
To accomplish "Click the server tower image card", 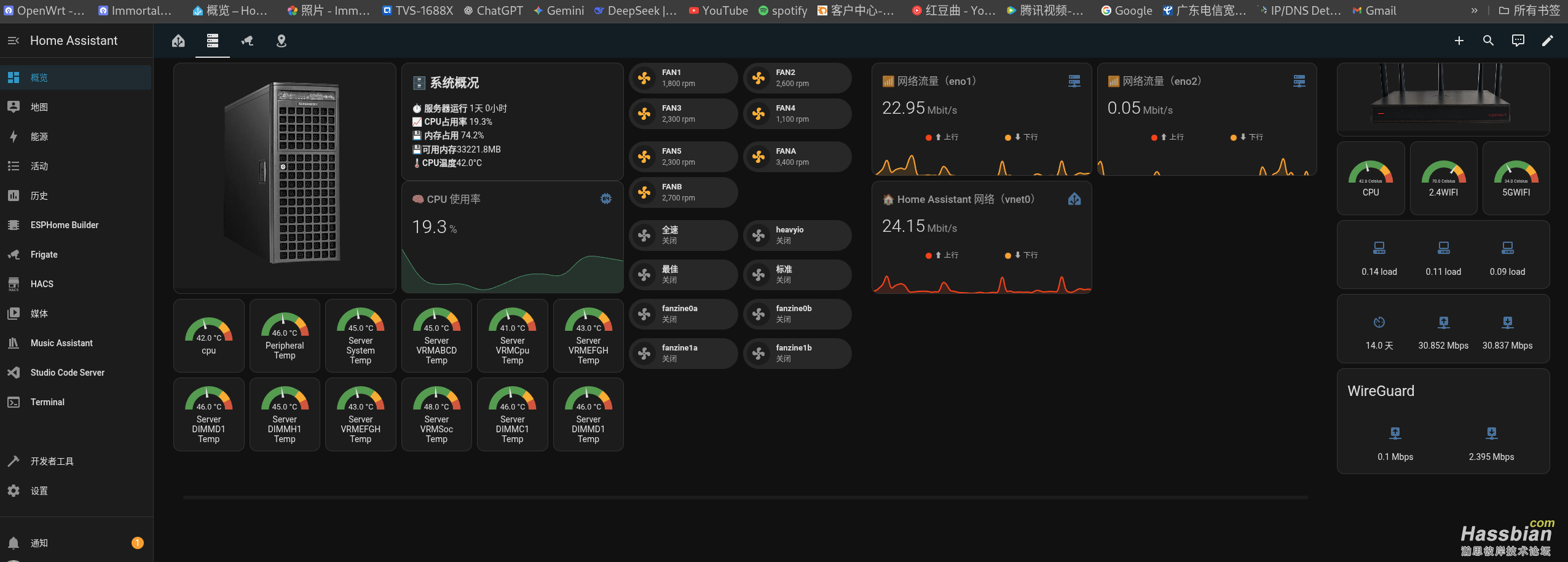I will tap(285, 177).
